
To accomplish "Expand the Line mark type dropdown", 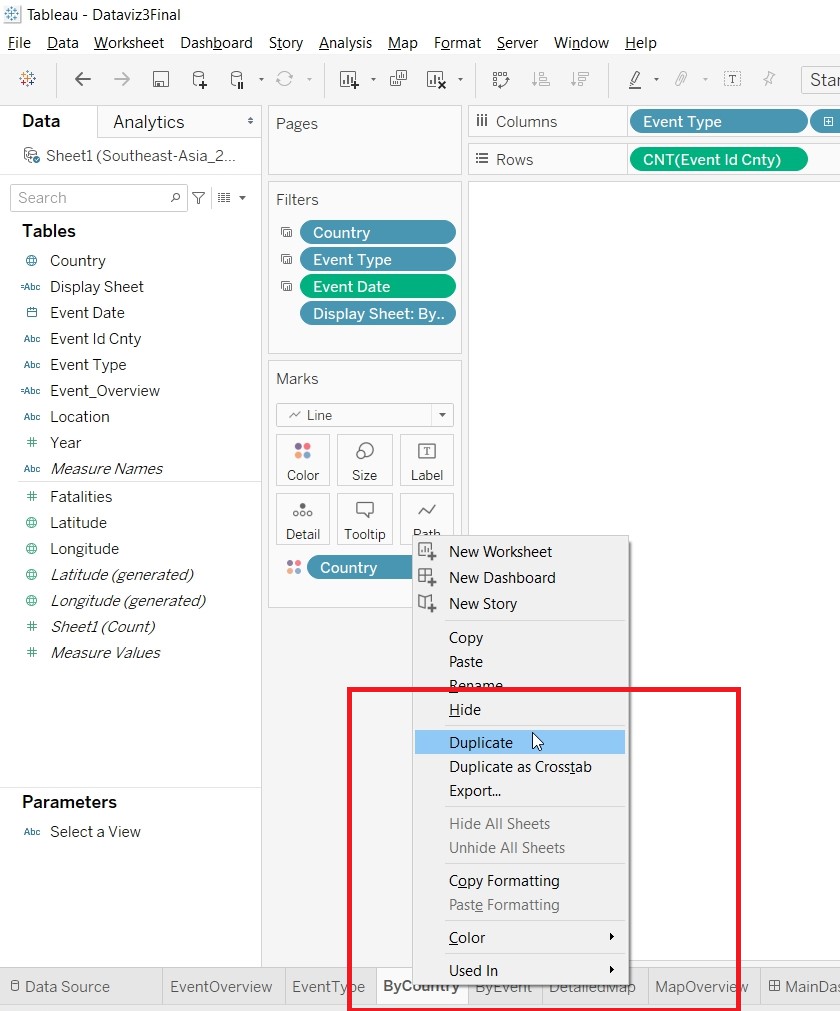I will pos(442,415).
